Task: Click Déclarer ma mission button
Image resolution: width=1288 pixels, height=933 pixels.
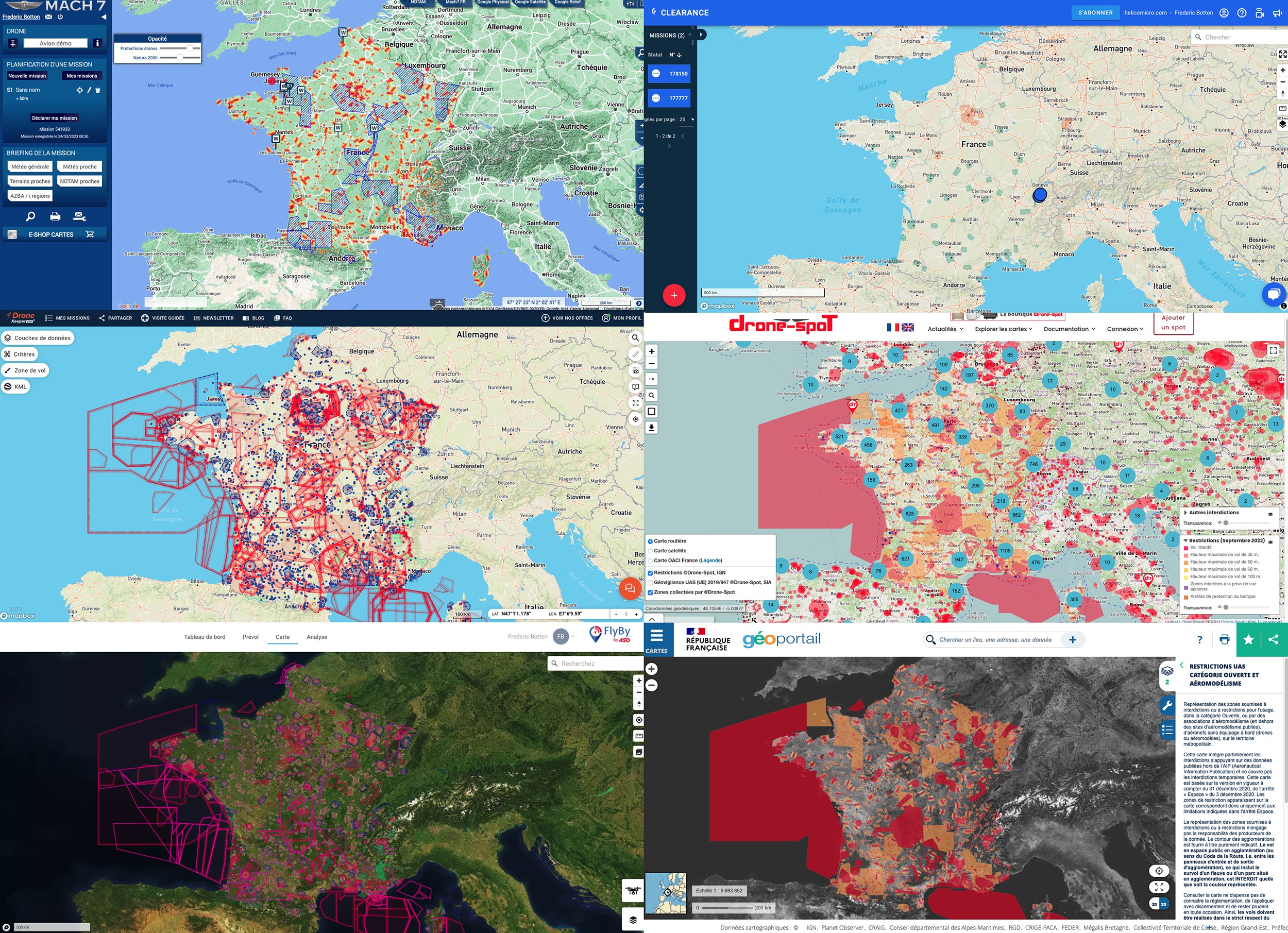Action: 55,118
